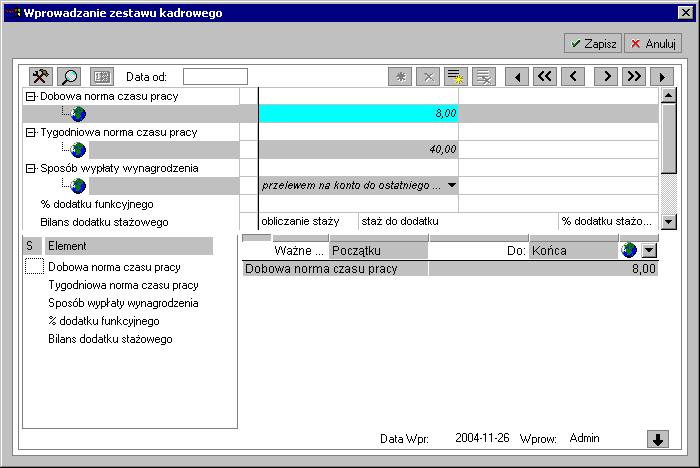Click the remove row list icon
This screenshot has width=700, height=468.
(484, 77)
